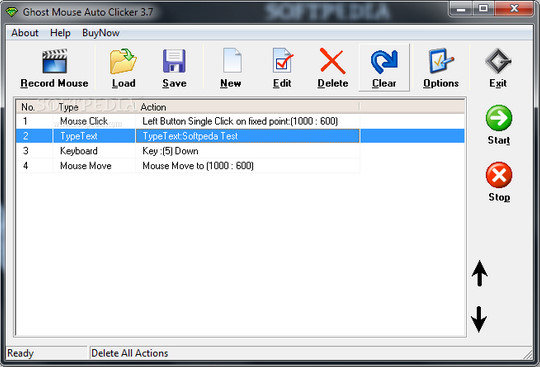Viewport: 540px width, 367px height.
Task: Click the Type column header
Action: pyautogui.click(x=94, y=107)
